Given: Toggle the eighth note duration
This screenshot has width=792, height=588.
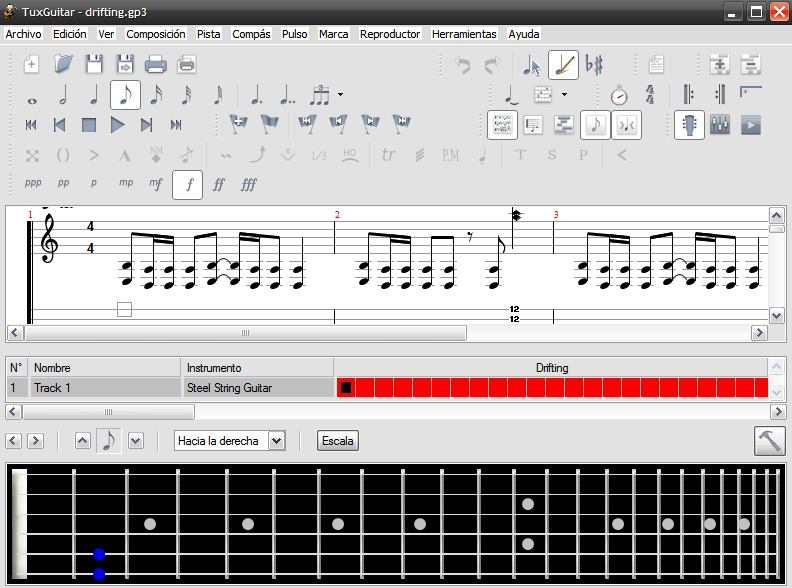Looking at the screenshot, I should point(125,95).
